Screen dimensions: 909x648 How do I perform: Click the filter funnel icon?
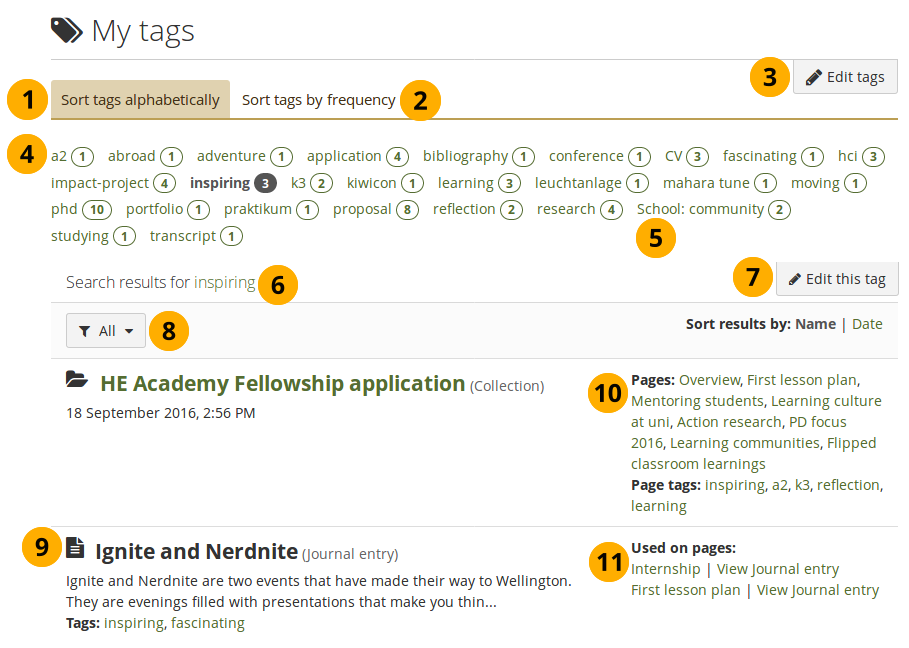(84, 331)
